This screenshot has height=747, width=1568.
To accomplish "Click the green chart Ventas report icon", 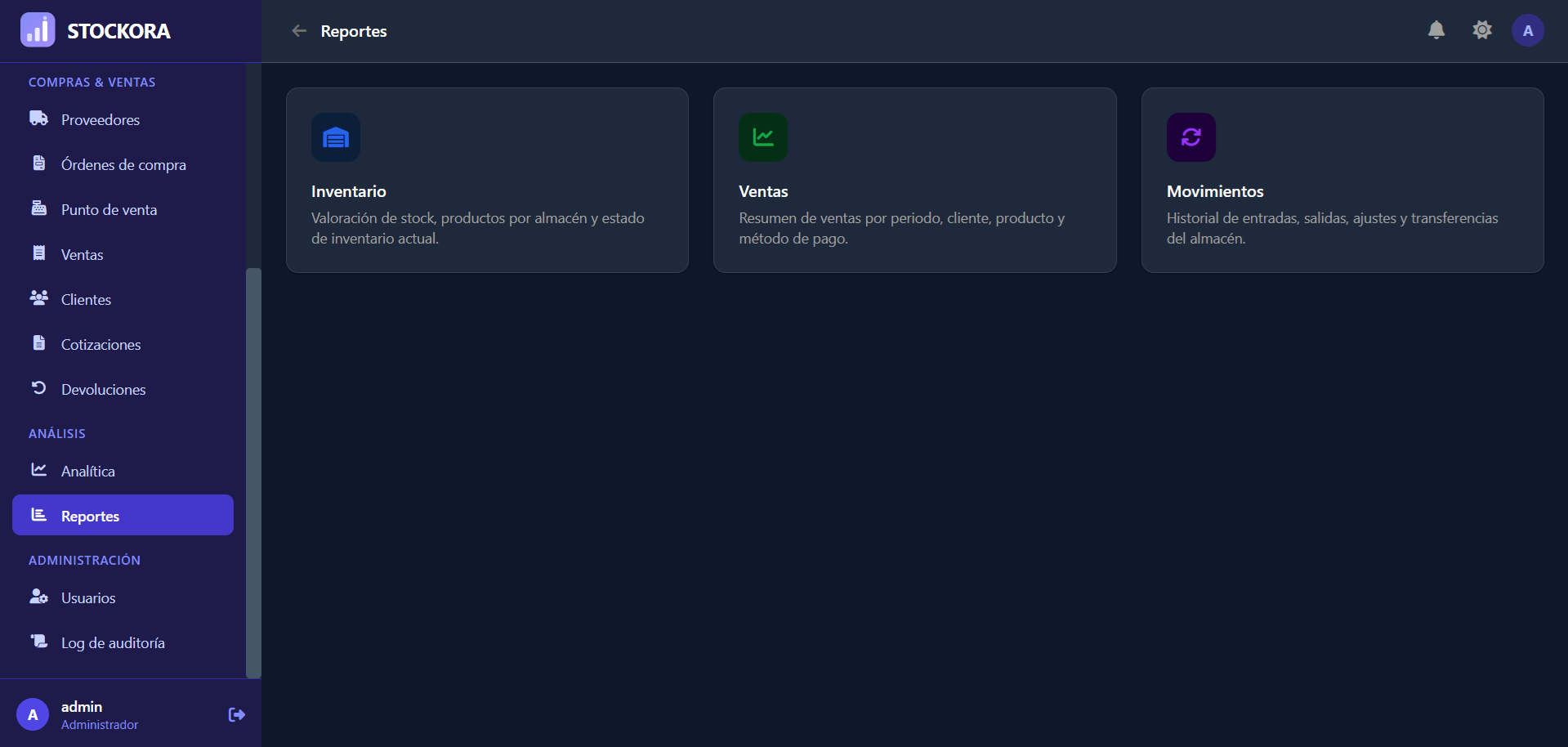I will [763, 137].
